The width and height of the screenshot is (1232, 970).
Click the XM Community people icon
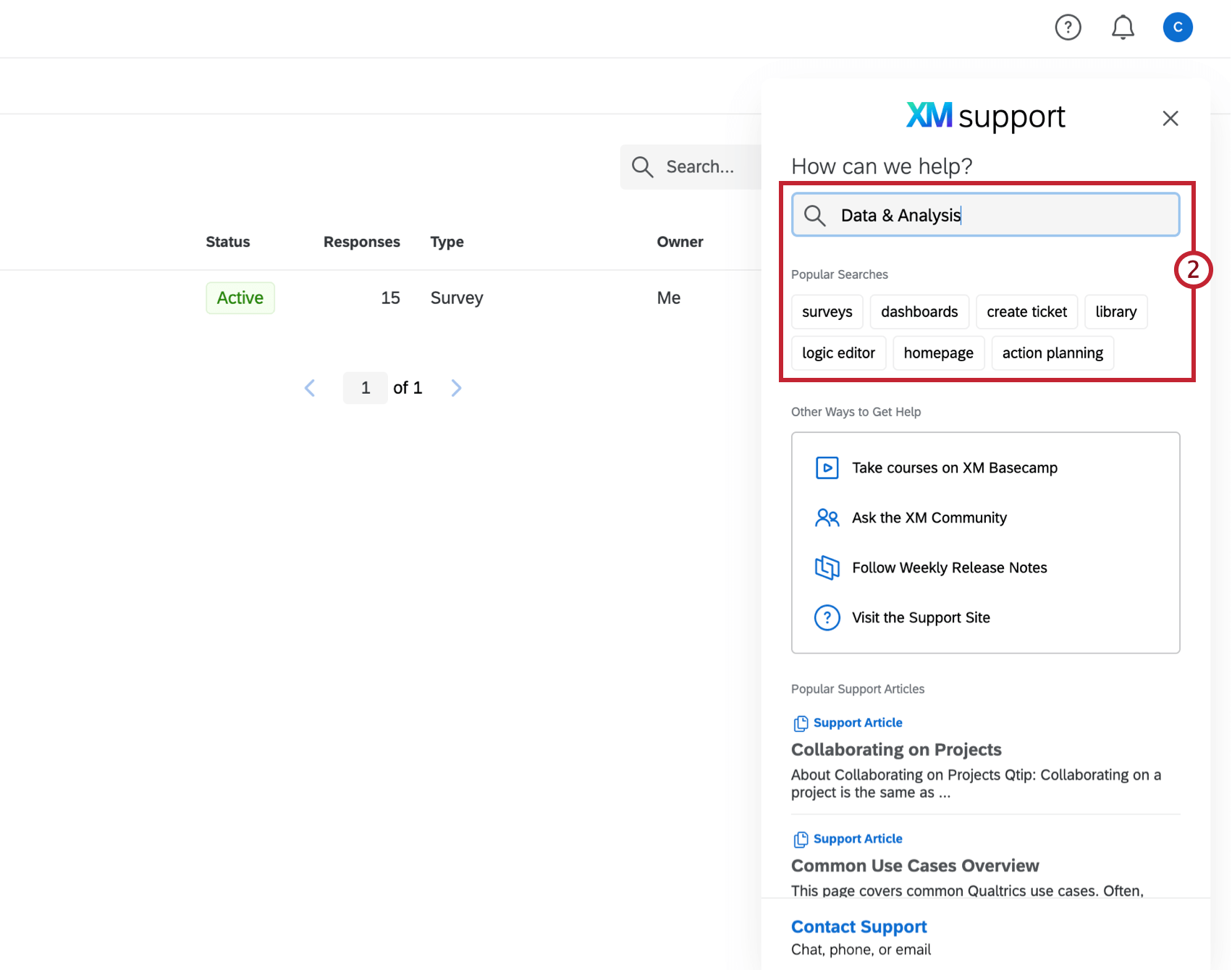click(x=827, y=518)
